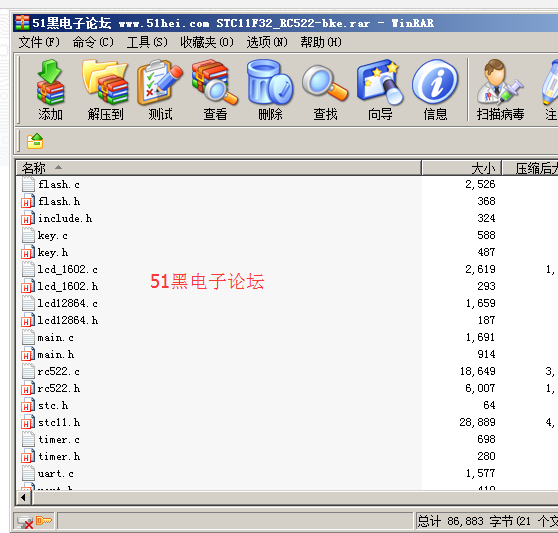This screenshot has width=558, height=533.
Task: Select the include.h header file icon
Action: click(28, 218)
